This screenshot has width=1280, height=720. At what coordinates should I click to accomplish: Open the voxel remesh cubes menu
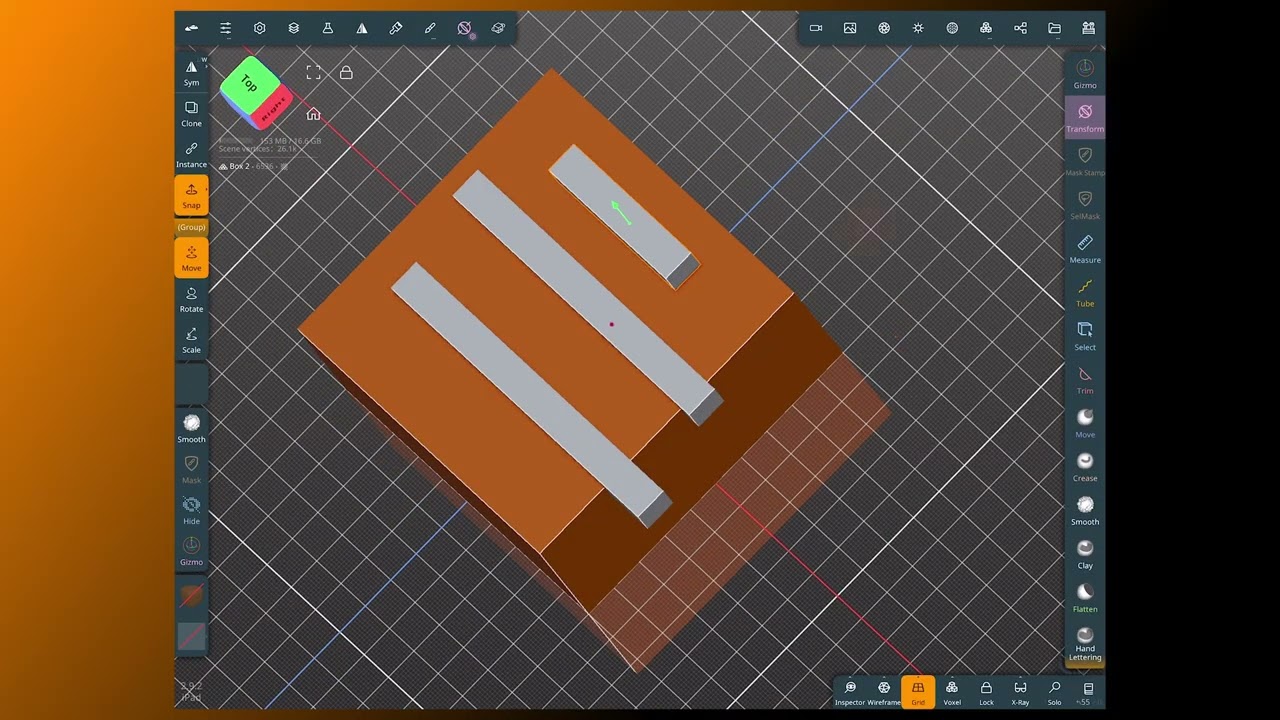(x=986, y=28)
